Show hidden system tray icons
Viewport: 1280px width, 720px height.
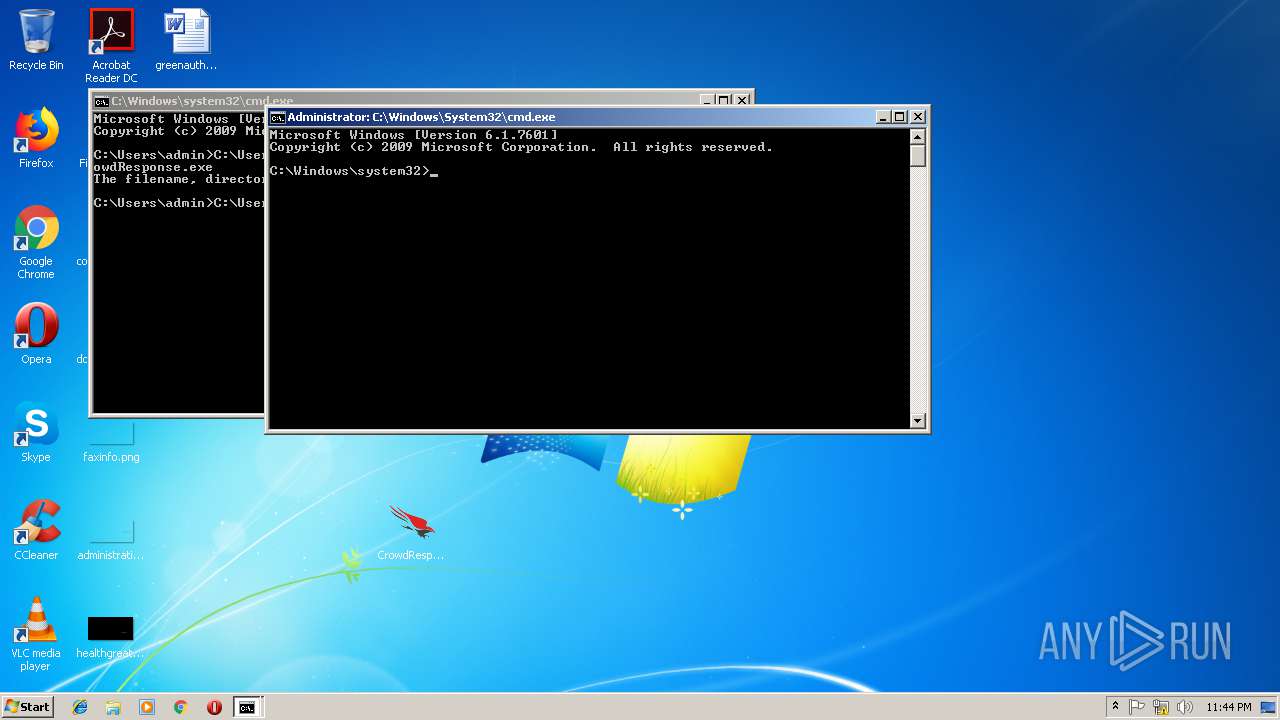pyautogui.click(x=1116, y=707)
